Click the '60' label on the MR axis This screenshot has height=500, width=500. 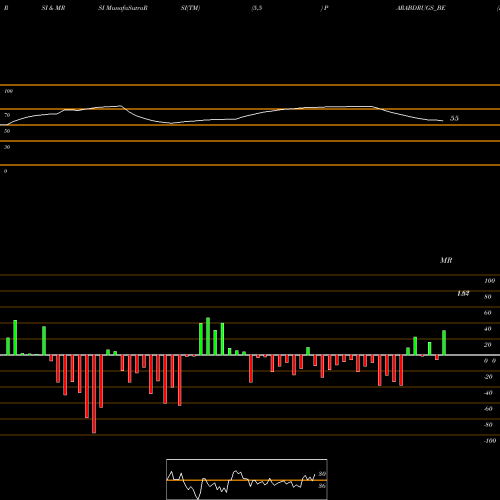[488, 313]
